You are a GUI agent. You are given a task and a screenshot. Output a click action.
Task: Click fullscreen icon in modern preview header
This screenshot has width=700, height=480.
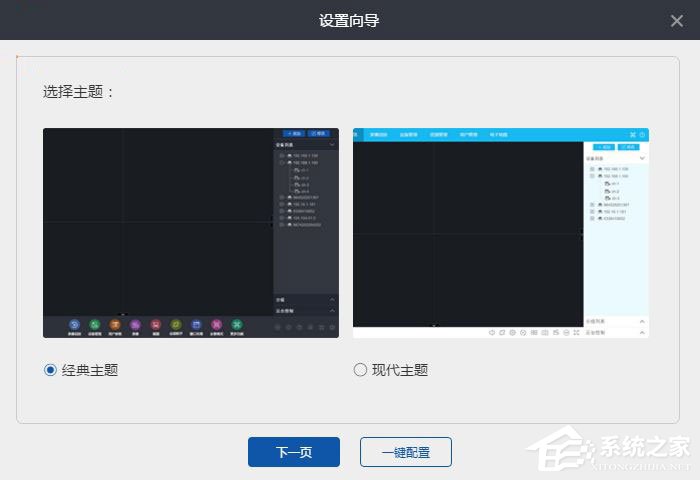632,134
